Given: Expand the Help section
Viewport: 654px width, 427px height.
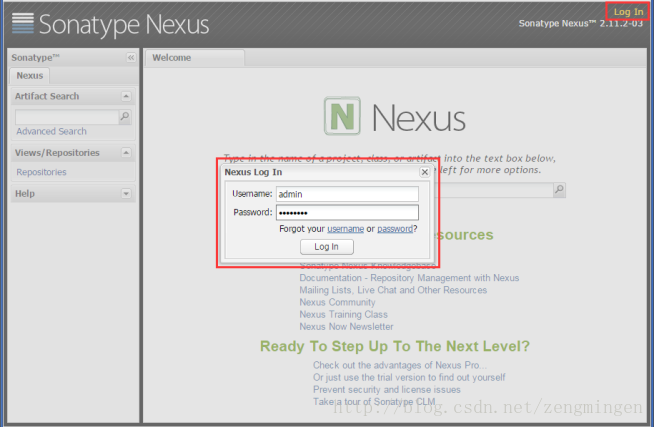Looking at the screenshot, I should tap(126, 193).
